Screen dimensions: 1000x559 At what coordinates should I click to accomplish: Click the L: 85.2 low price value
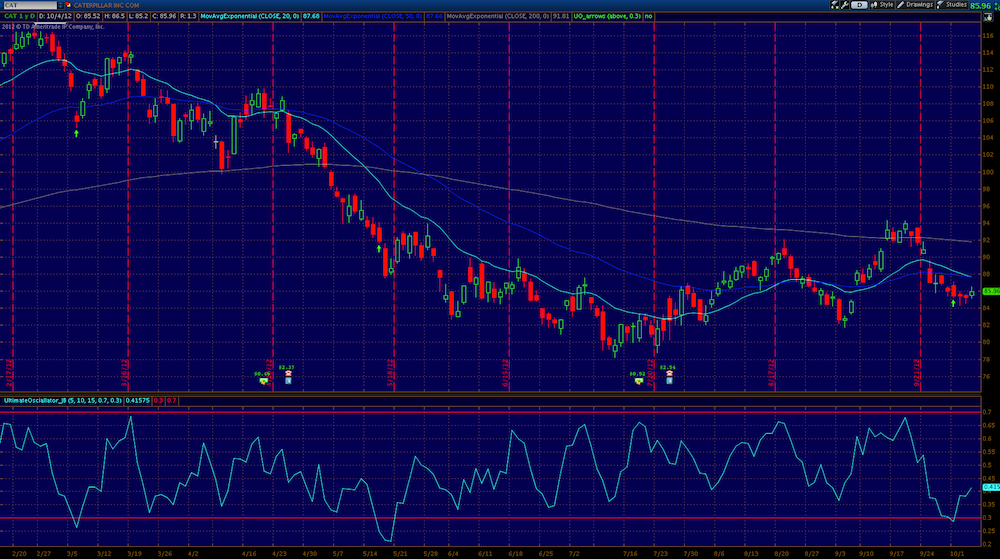pos(138,16)
